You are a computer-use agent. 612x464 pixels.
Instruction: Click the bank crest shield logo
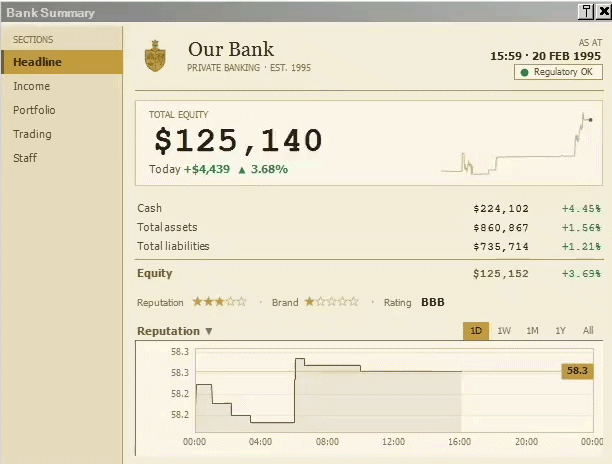155,56
